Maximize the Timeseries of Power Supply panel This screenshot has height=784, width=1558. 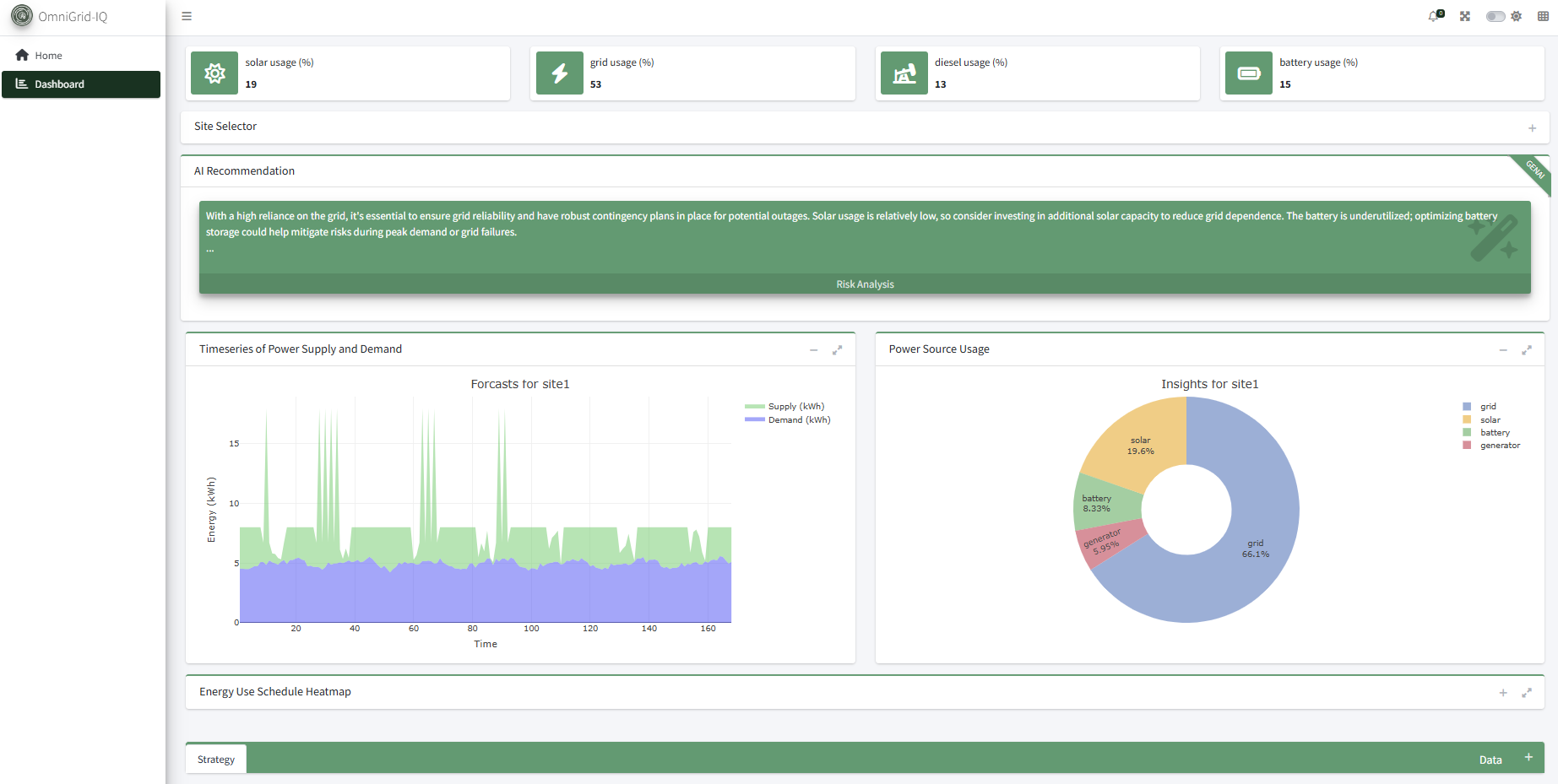[x=837, y=350]
